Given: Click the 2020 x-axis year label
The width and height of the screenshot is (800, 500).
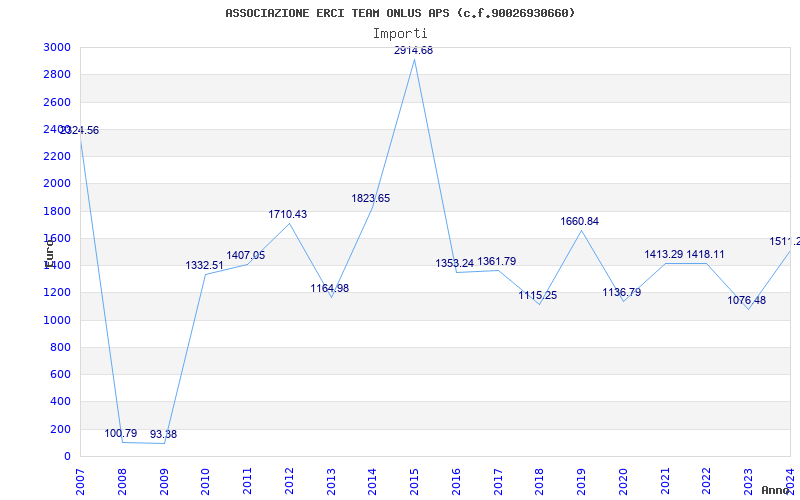Looking at the screenshot, I should [x=623, y=482].
